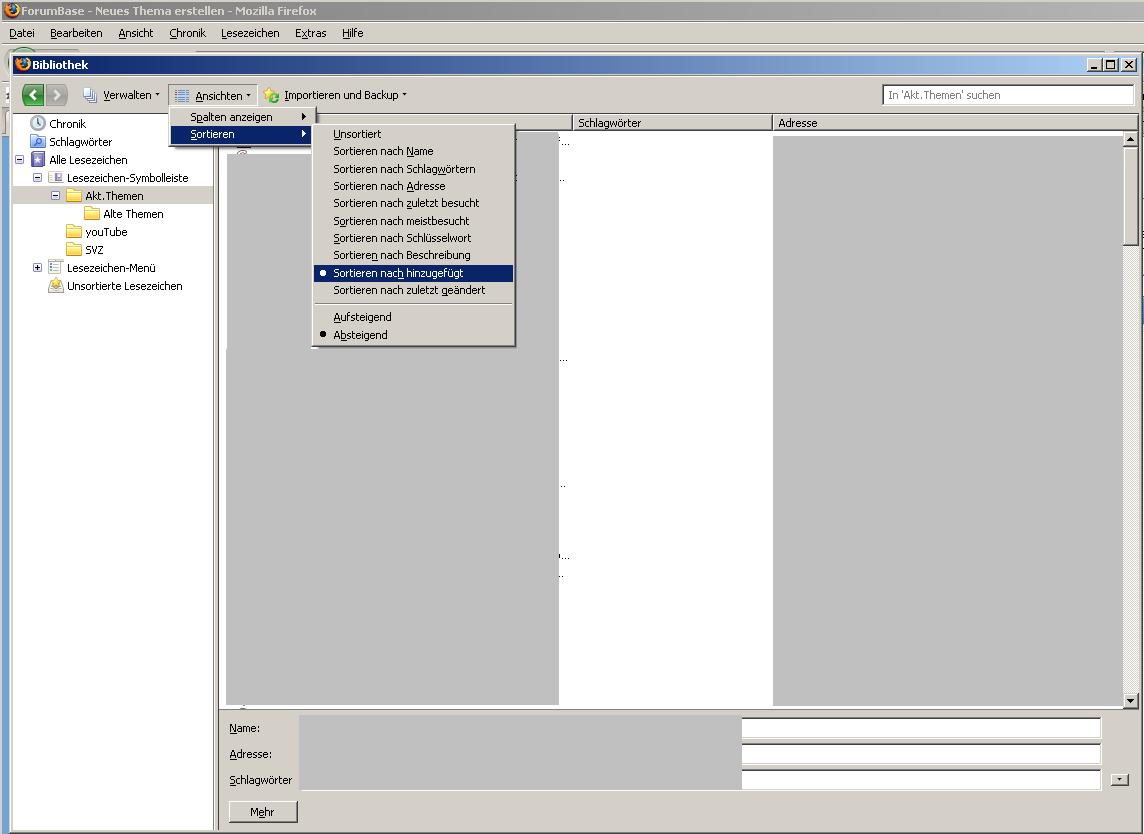Click the Lesezeichen-Symbolleiste toolbar icon
Screen dimensions: 1144x834
coord(55,177)
